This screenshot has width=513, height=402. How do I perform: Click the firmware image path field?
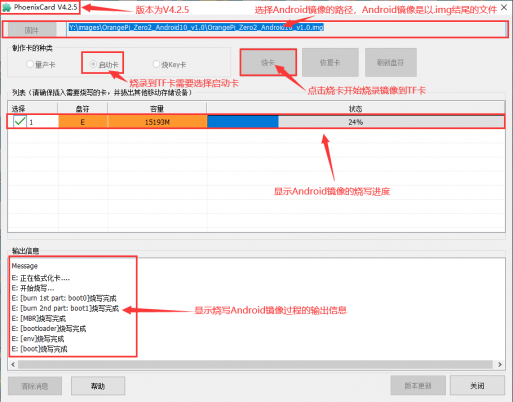click(x=286, y=29)
